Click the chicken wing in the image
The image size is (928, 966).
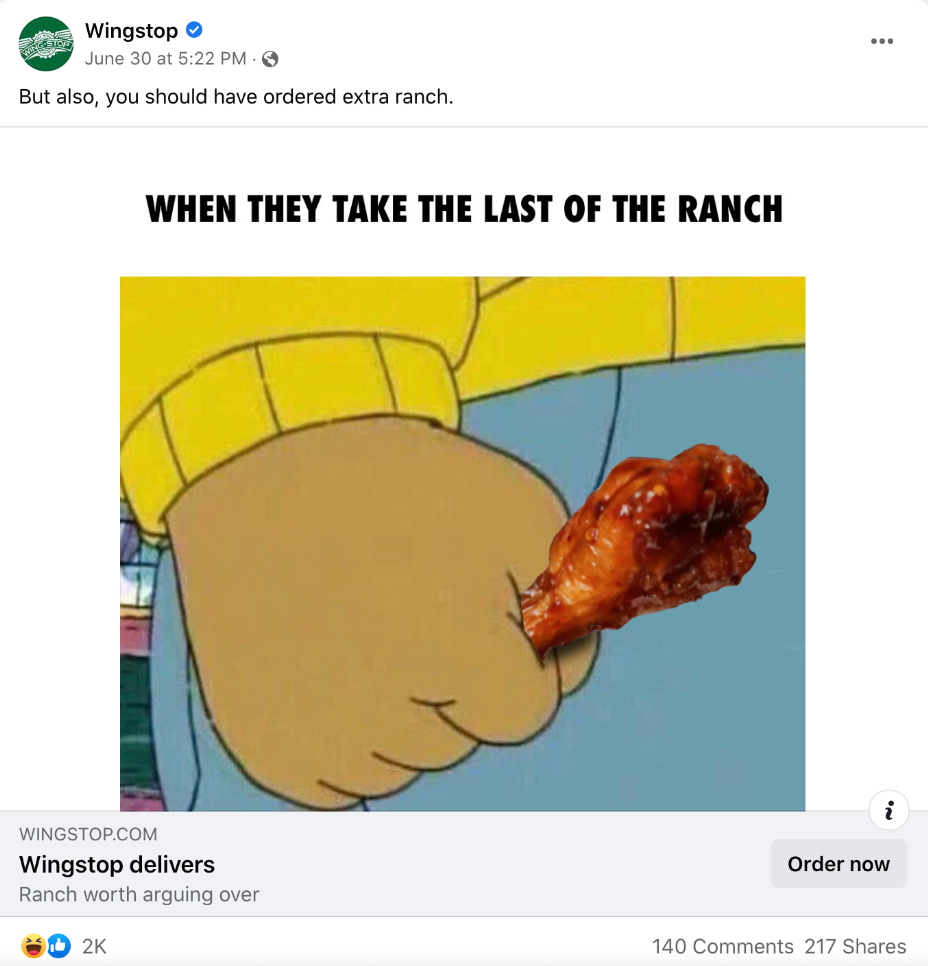coord(645,550)
